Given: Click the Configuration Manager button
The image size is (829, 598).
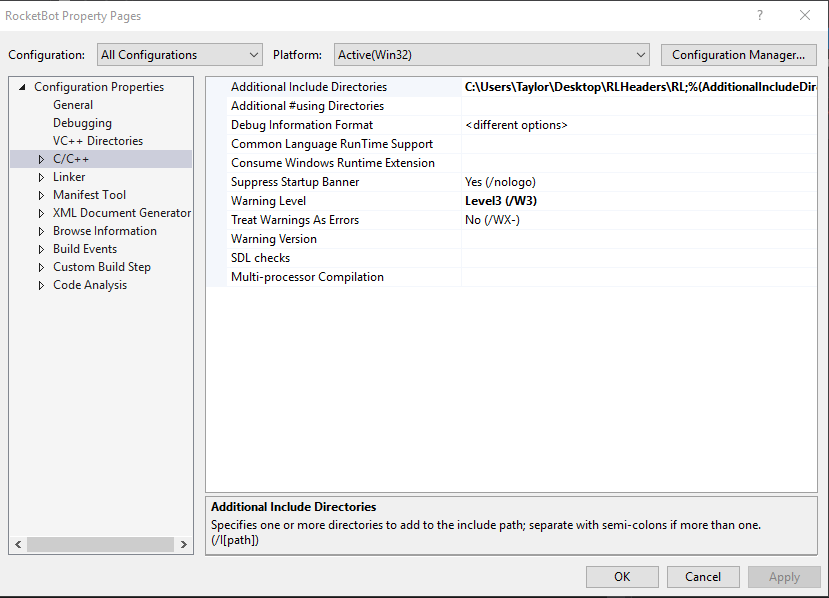Looking at the screenshot, I should coord(739,55).
